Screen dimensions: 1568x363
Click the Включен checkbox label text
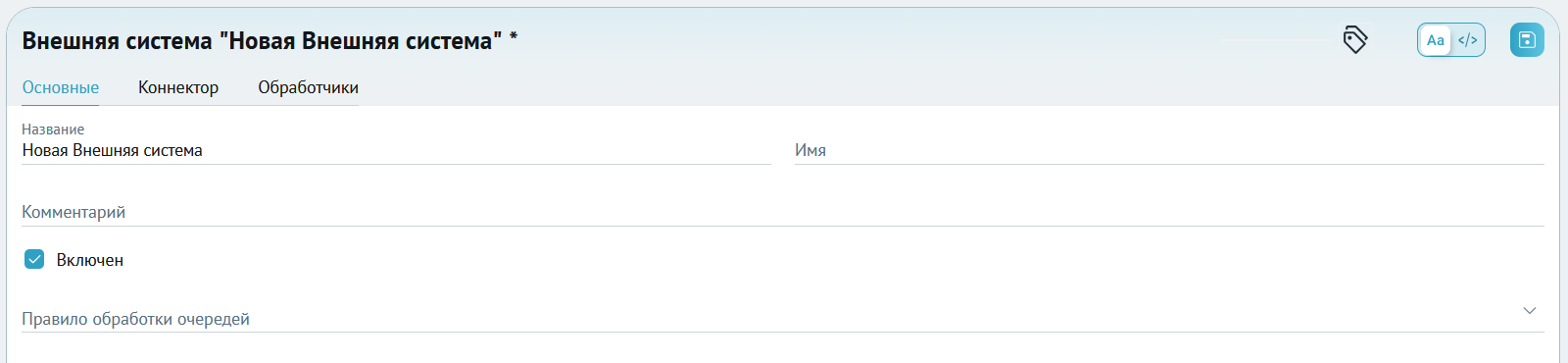[90, 260]
